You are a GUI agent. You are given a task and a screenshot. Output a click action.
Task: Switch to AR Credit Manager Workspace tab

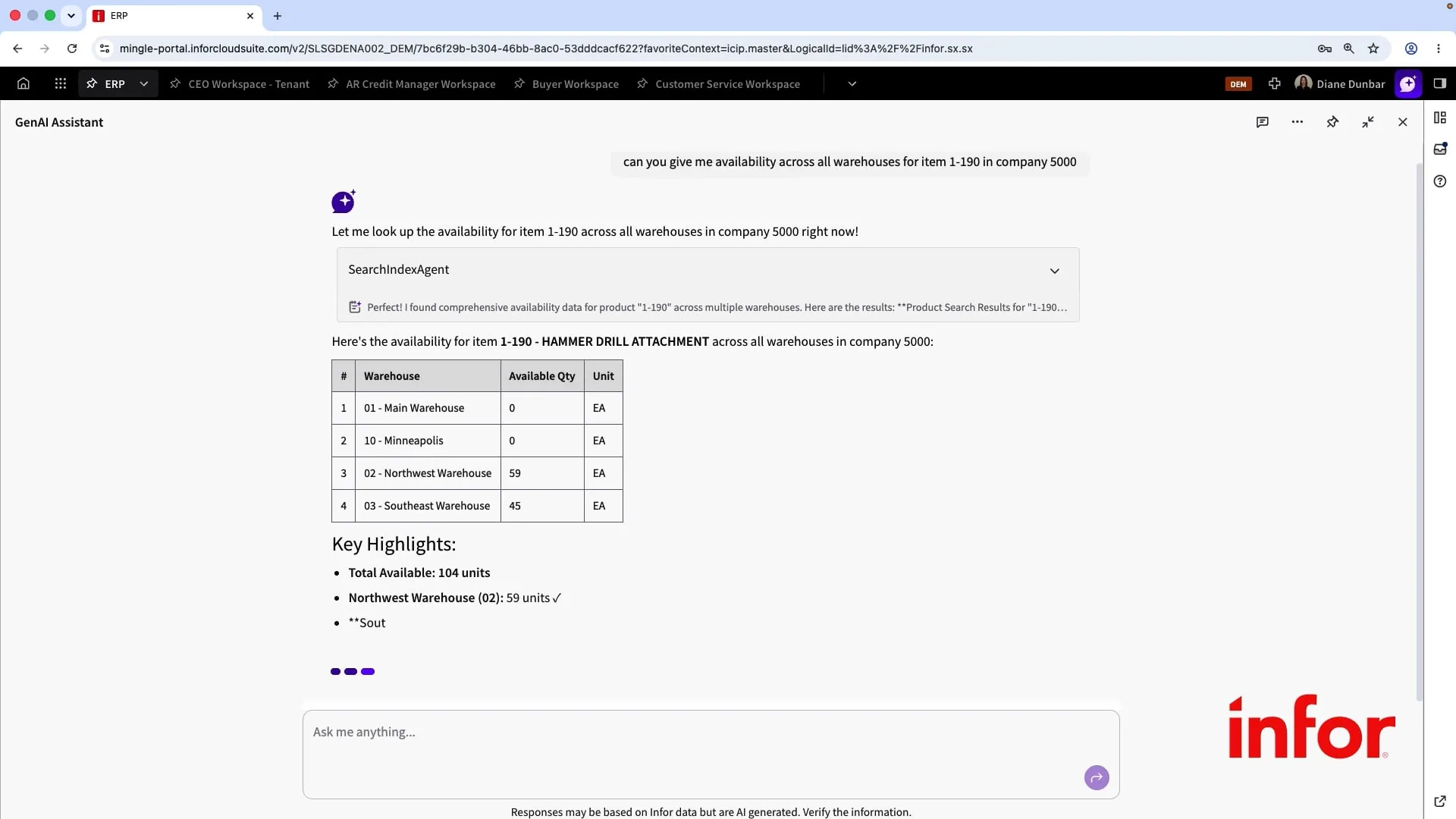412,83
